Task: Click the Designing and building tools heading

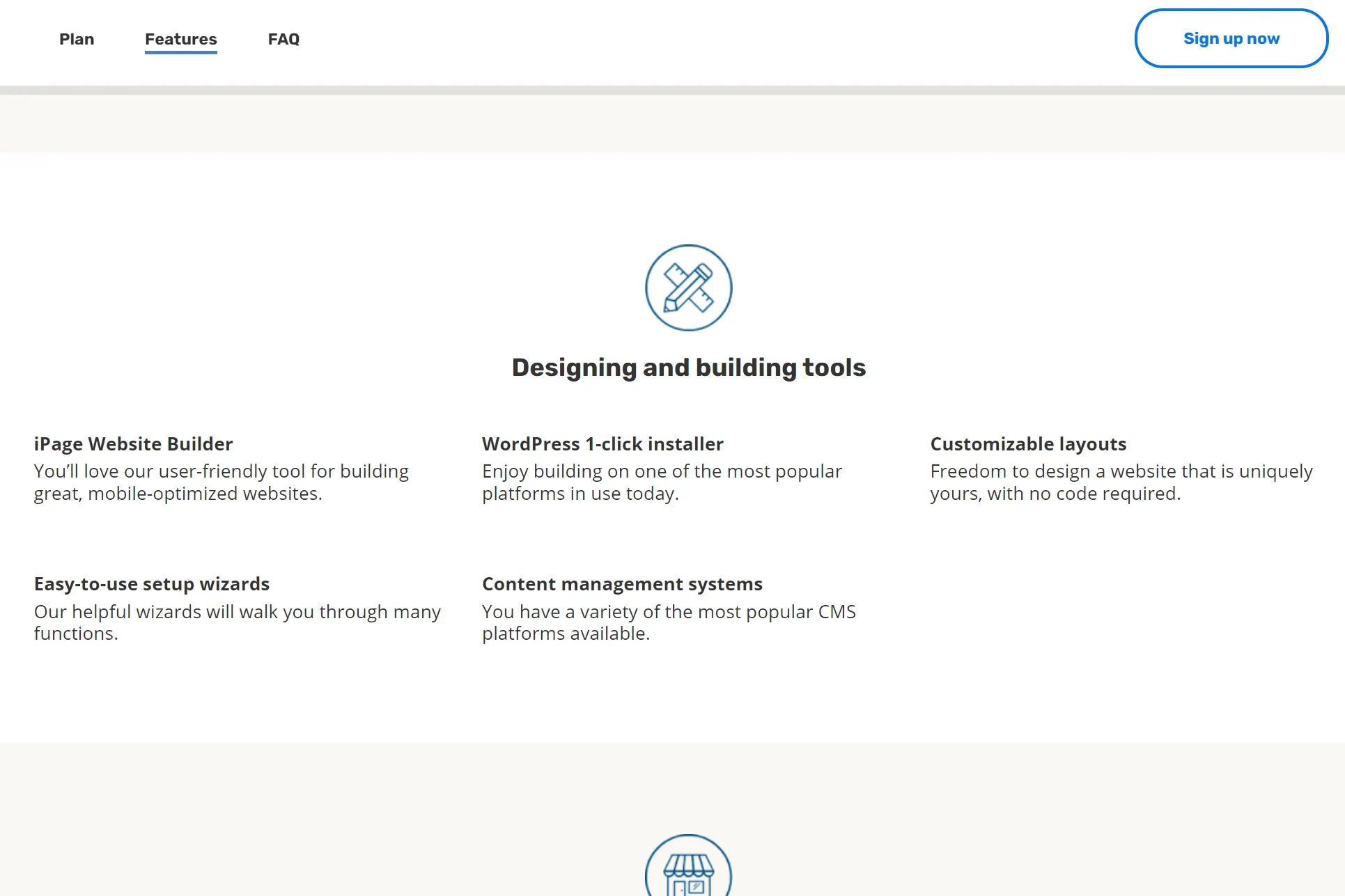Action: pos(688,368)
